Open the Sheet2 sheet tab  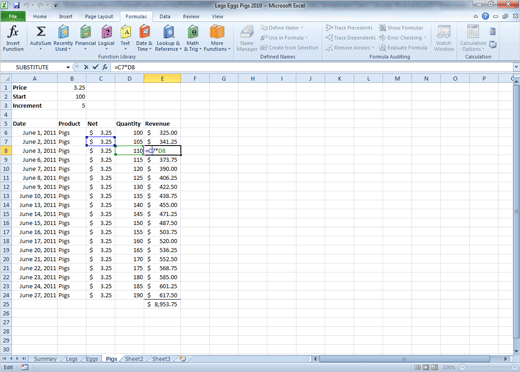point(134,359)
